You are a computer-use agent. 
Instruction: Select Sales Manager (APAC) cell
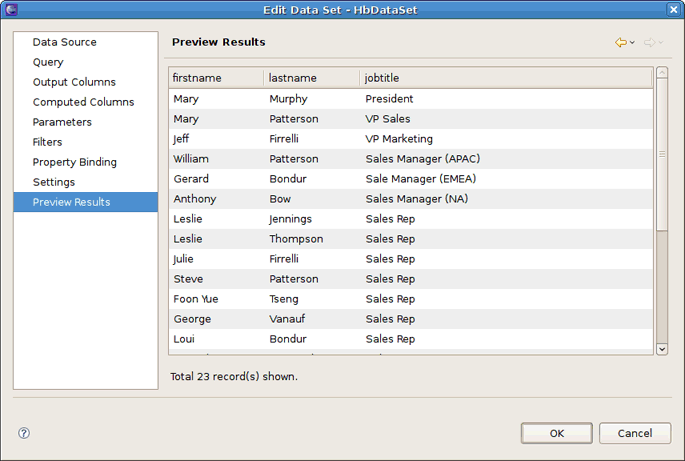coord(423,159)
